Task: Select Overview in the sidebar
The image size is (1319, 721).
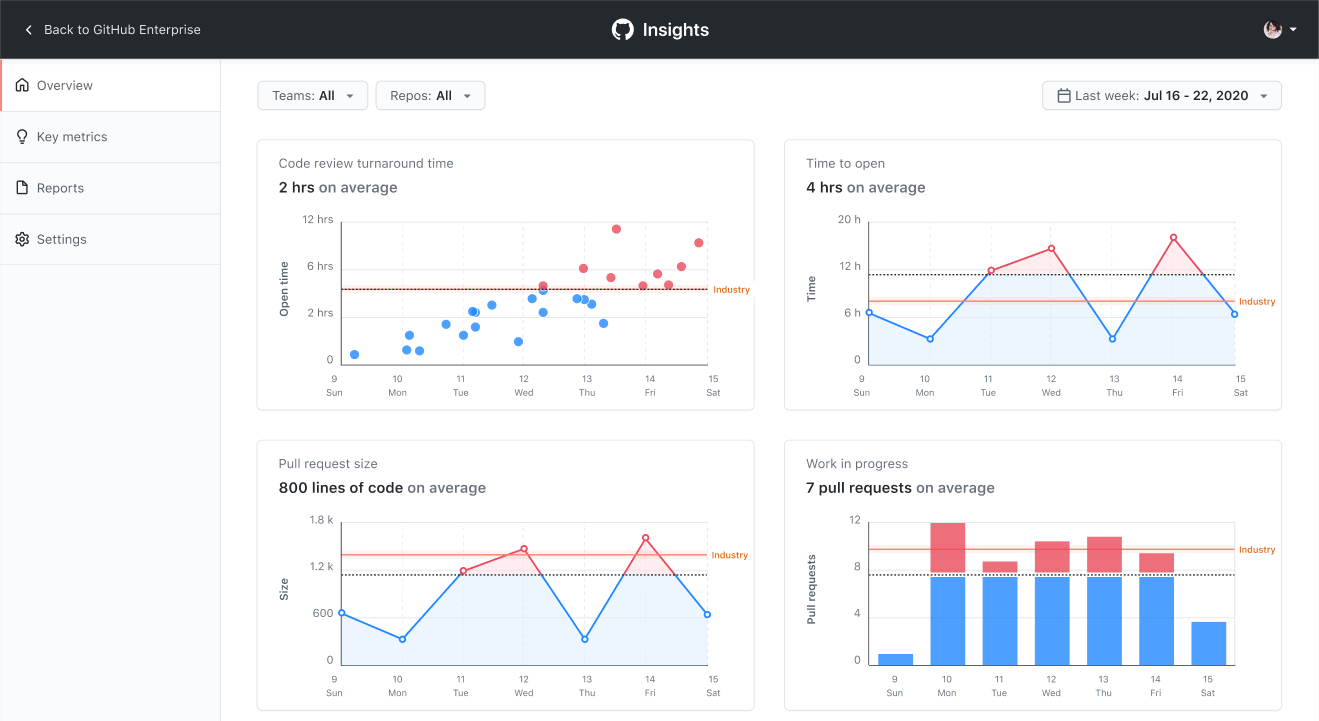Action: pos(63,85)
